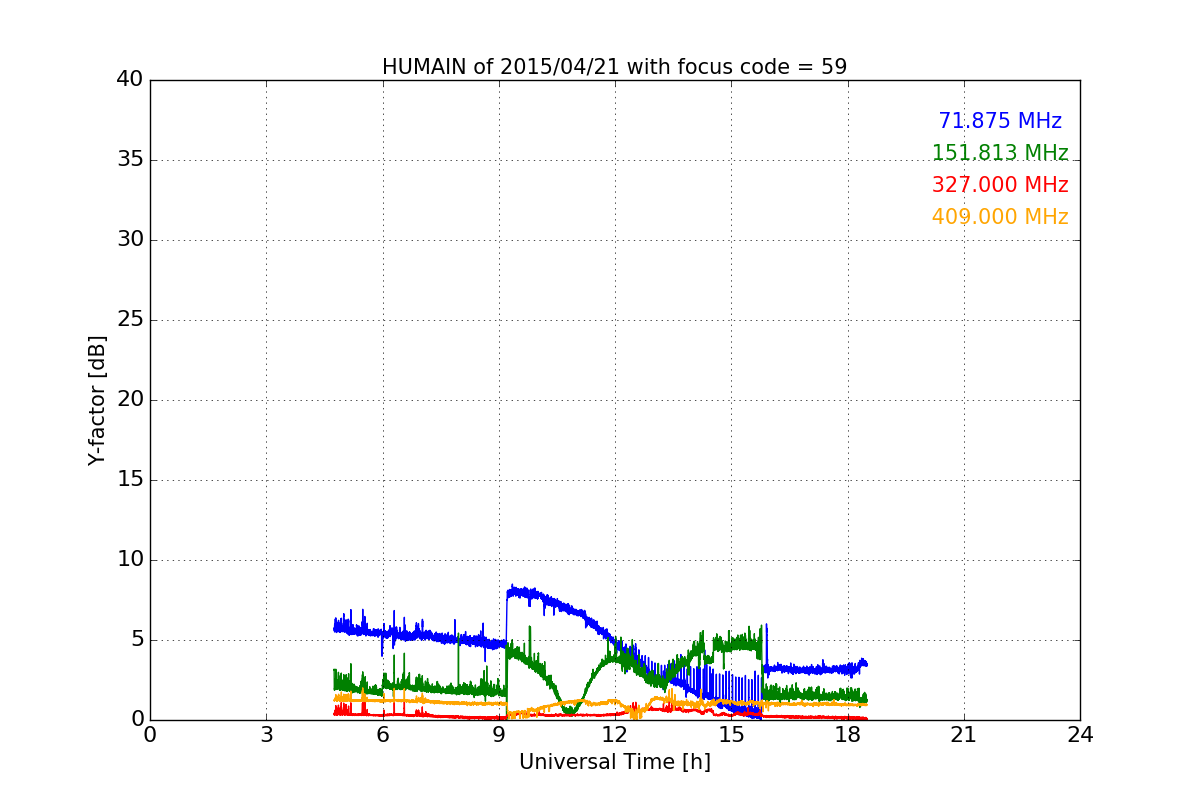Select the 71.875 MHz legend label
1200x800 pixels.
coord(1000,121)
